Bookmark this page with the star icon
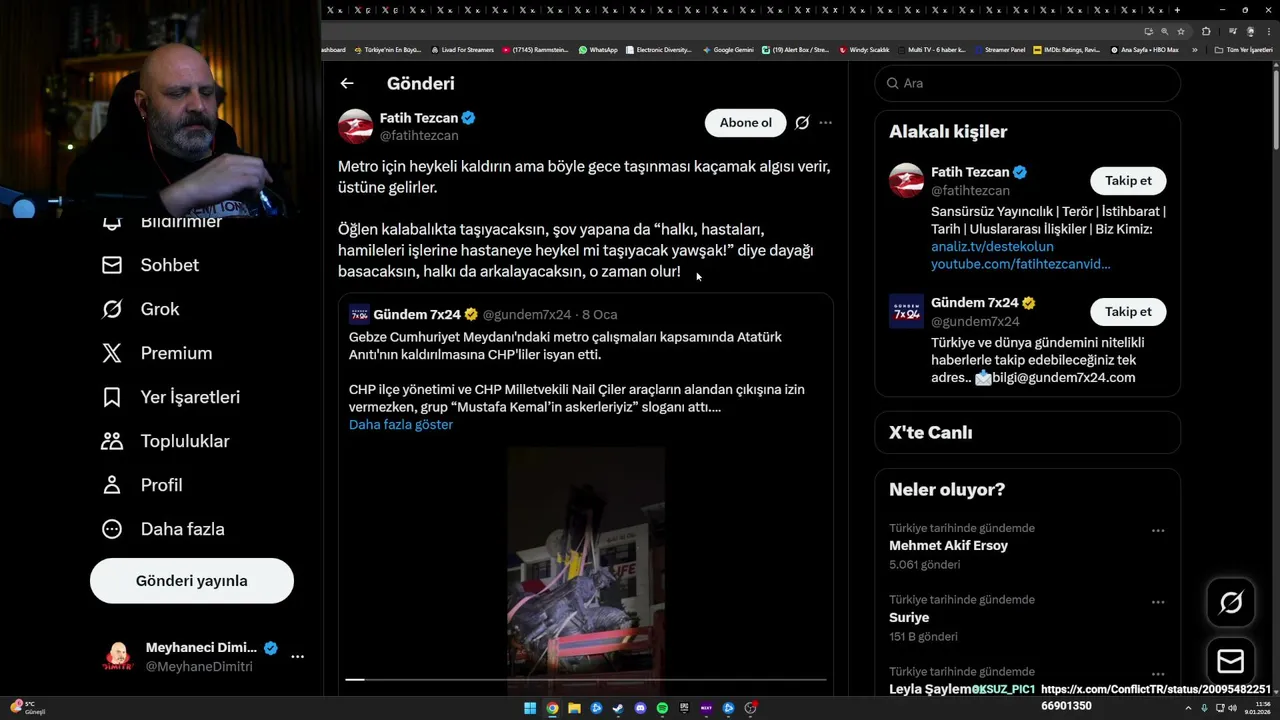Image resolution: width=1280 pixels, height=720 pixels. 1181,31
